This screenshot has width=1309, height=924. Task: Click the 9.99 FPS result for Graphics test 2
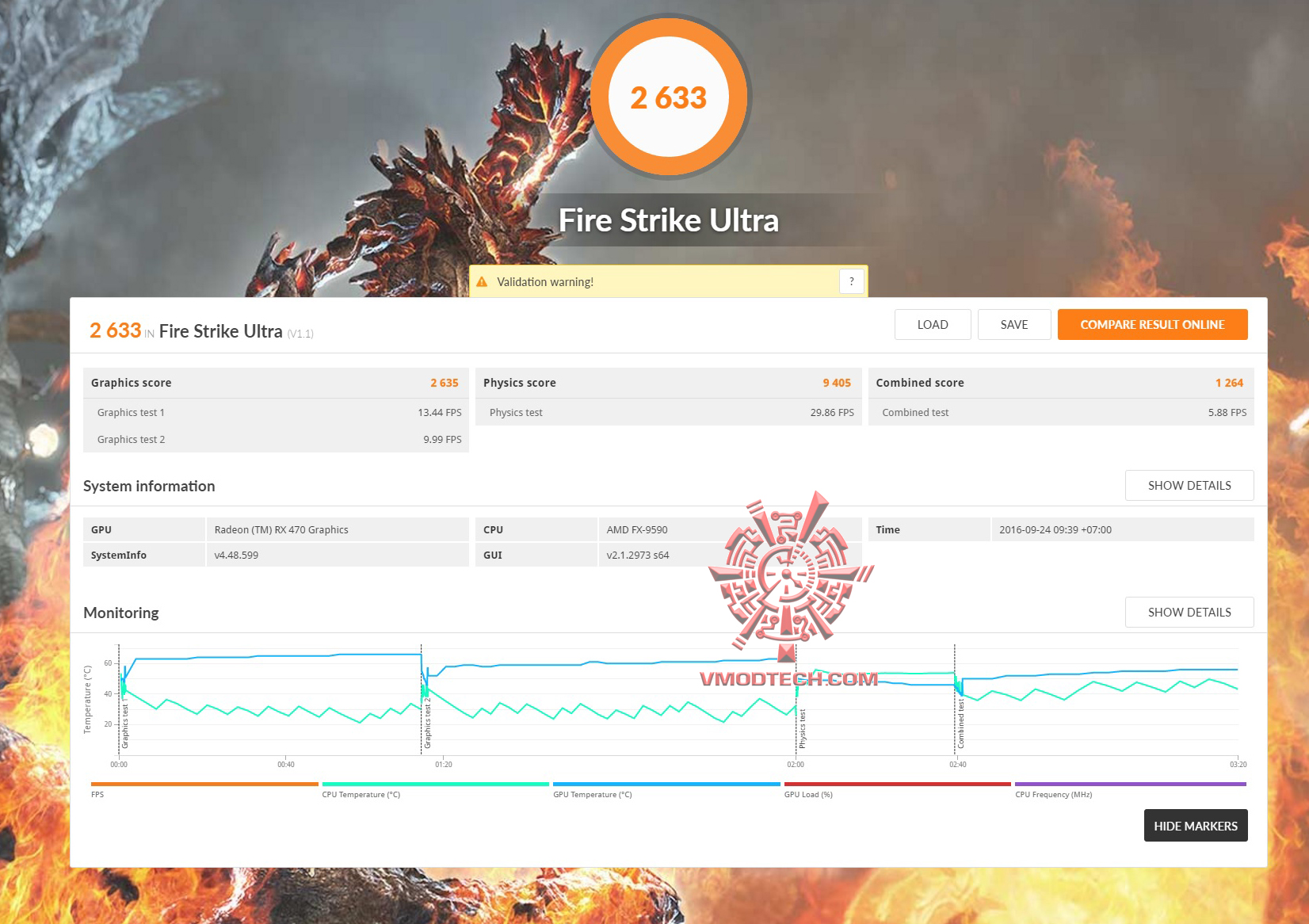point(442,440)
